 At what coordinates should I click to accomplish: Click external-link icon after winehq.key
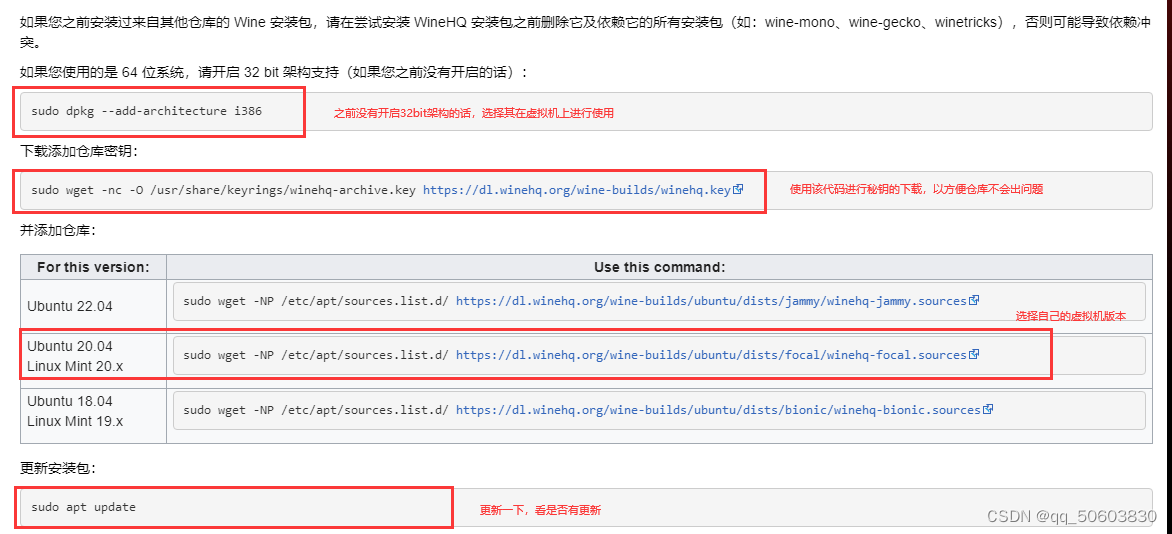point(738,189)
